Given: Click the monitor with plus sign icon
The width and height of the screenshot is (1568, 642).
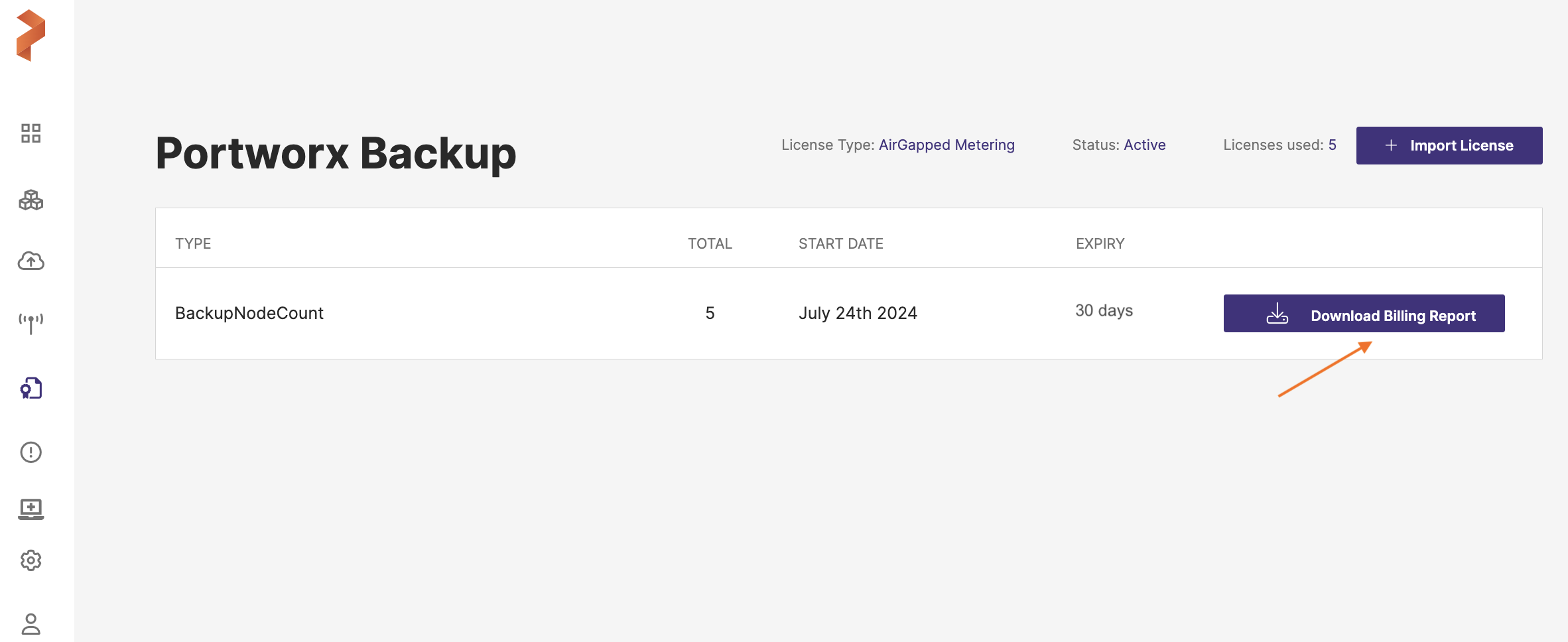Looking at the screenshot, I should point(31,509).
